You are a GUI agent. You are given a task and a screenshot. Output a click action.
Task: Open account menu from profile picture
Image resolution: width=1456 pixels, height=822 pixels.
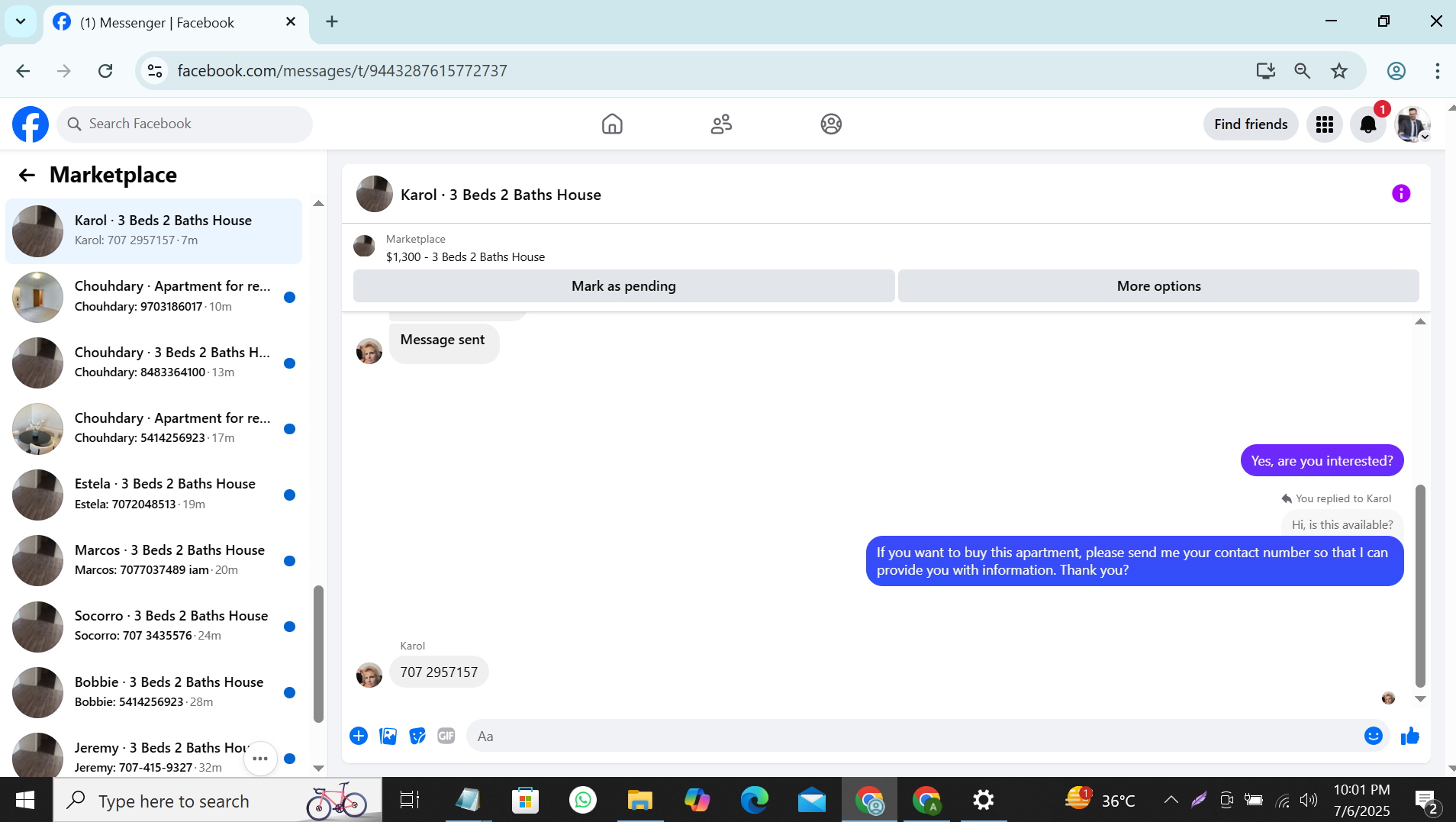tap(1413, 124)
